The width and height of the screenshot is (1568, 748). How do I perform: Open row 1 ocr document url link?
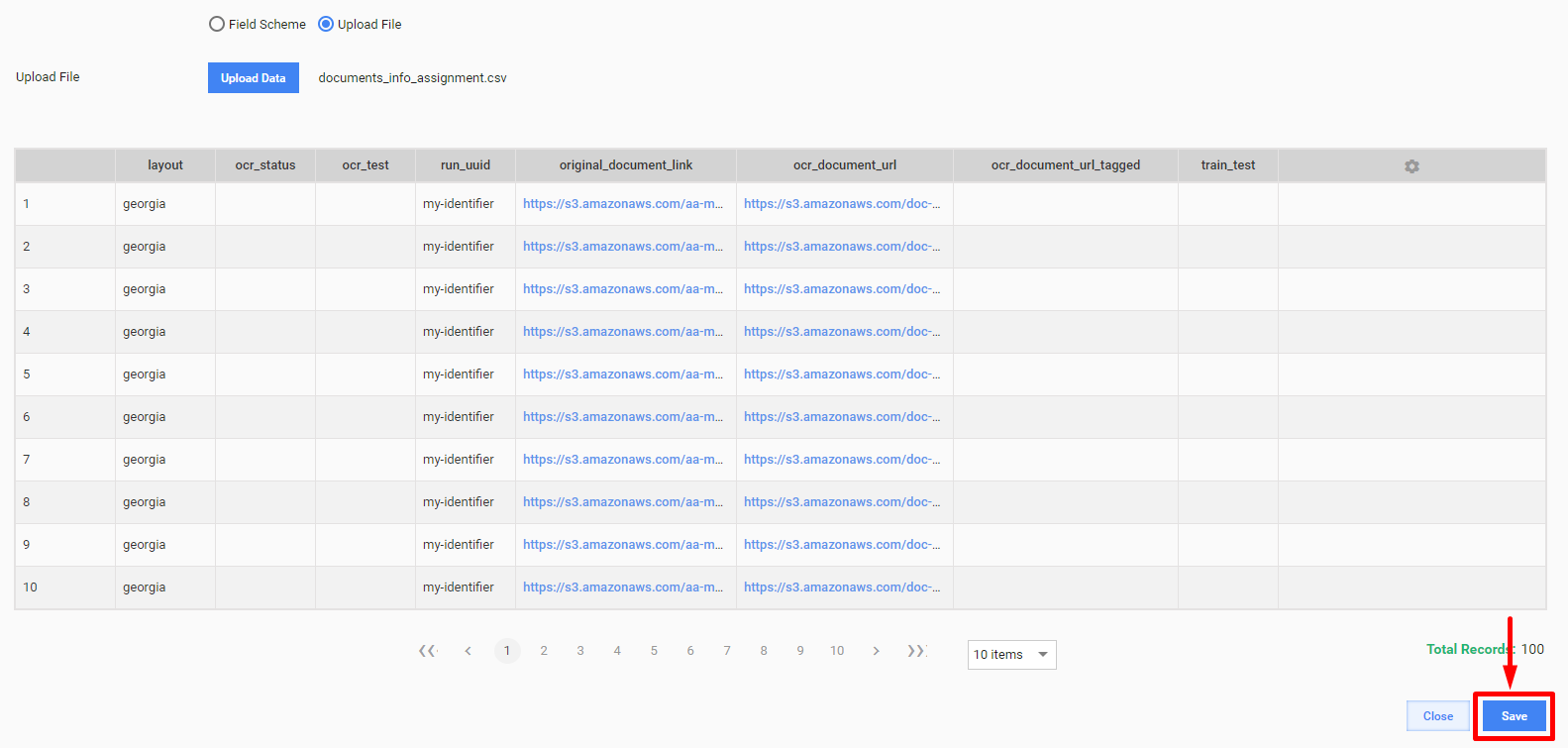pyautogui.click(x=842, y=204)
